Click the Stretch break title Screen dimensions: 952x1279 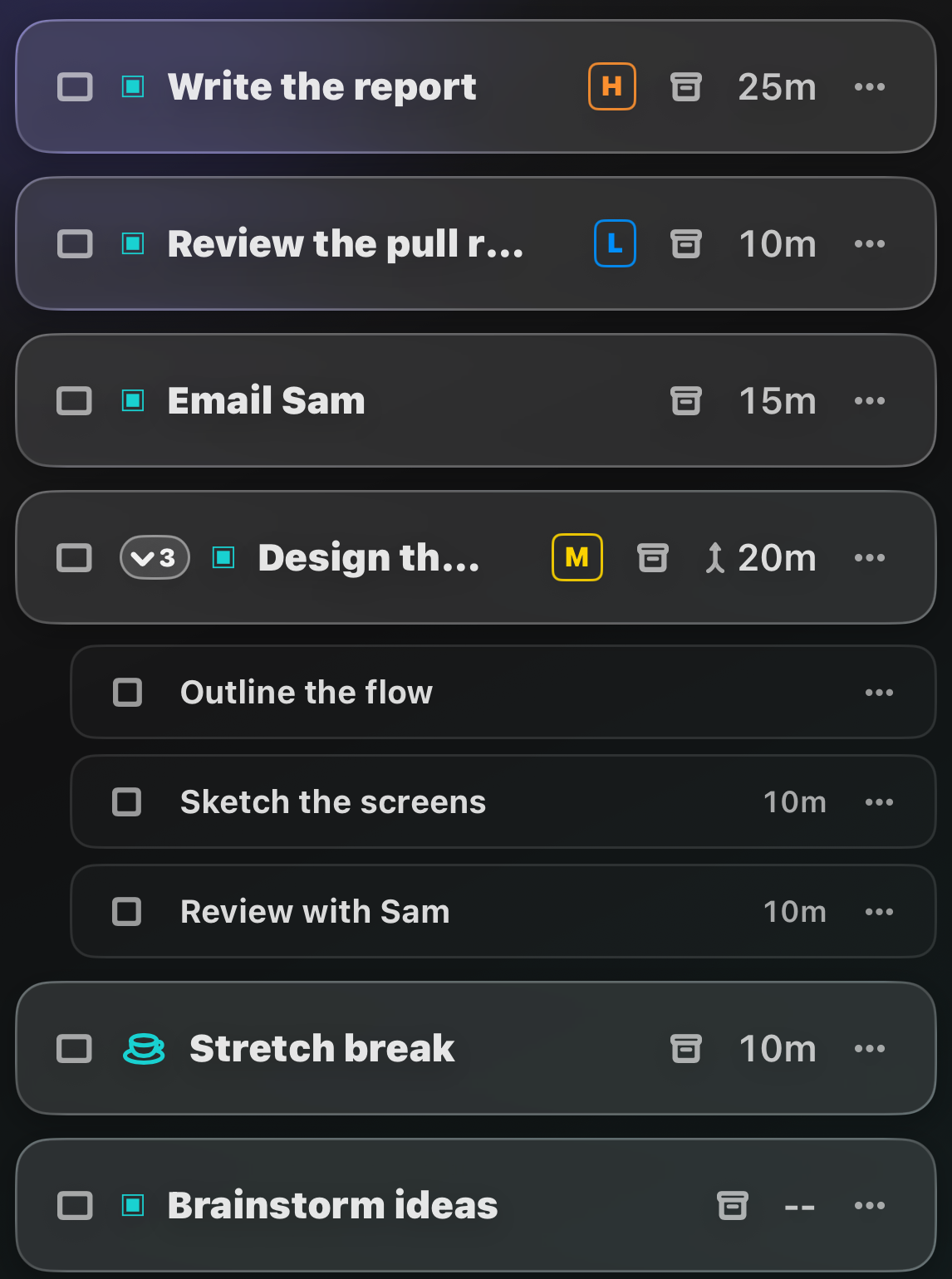coord(322,1048)
